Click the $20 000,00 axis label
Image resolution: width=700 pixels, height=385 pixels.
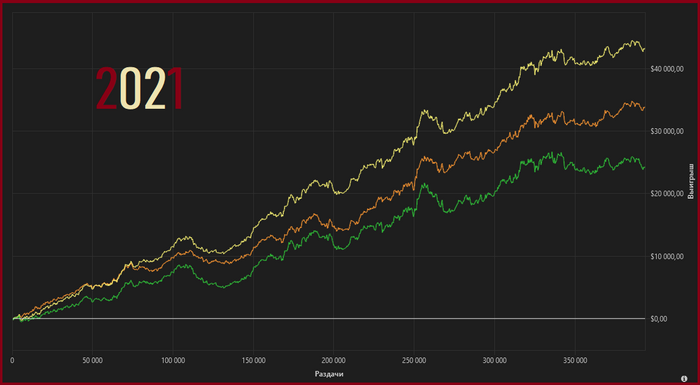667,193
